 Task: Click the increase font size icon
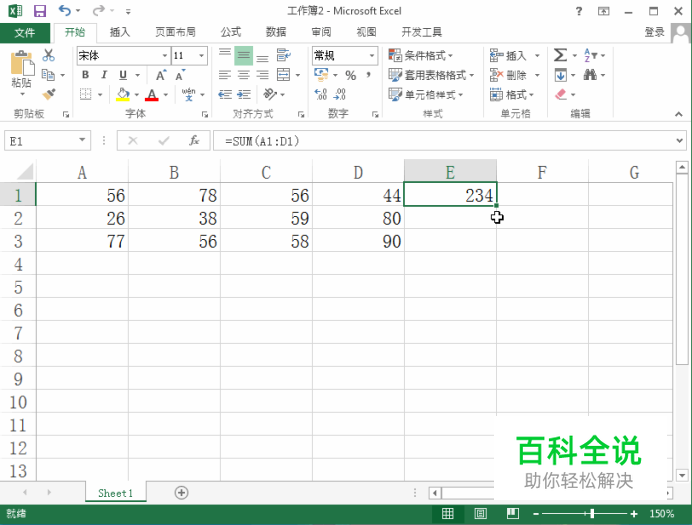click(x=161, y=75)
